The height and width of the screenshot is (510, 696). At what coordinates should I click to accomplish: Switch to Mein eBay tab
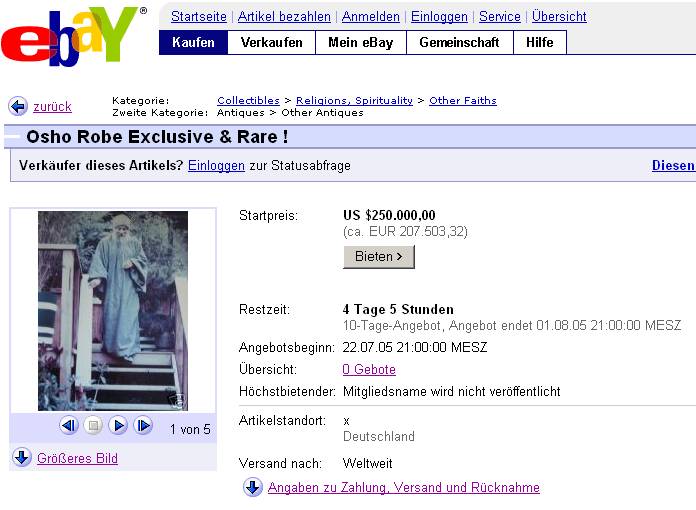pyautogui.click(x=361, y=43)
